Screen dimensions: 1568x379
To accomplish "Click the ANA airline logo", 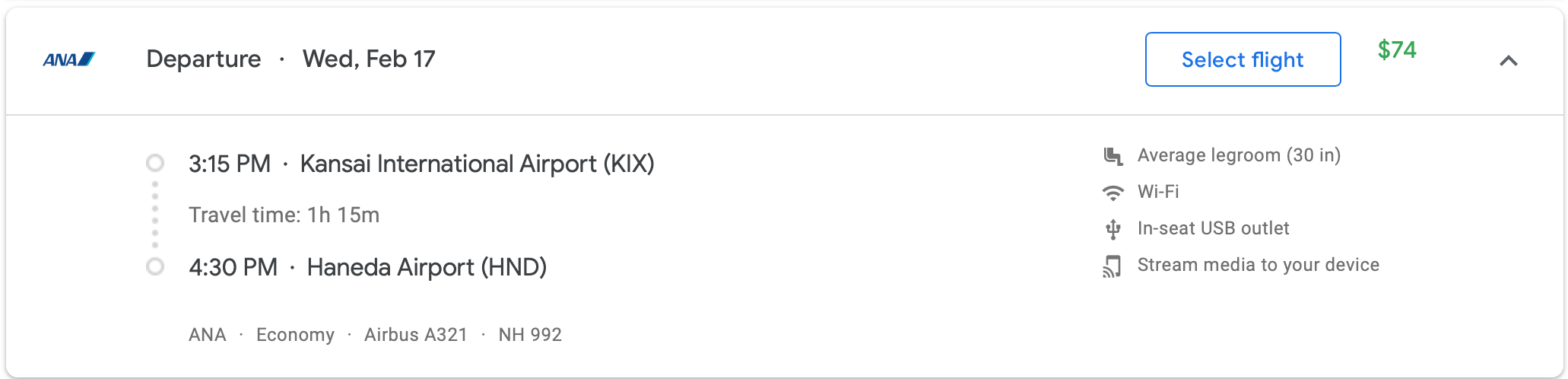I will pos(69,59).
